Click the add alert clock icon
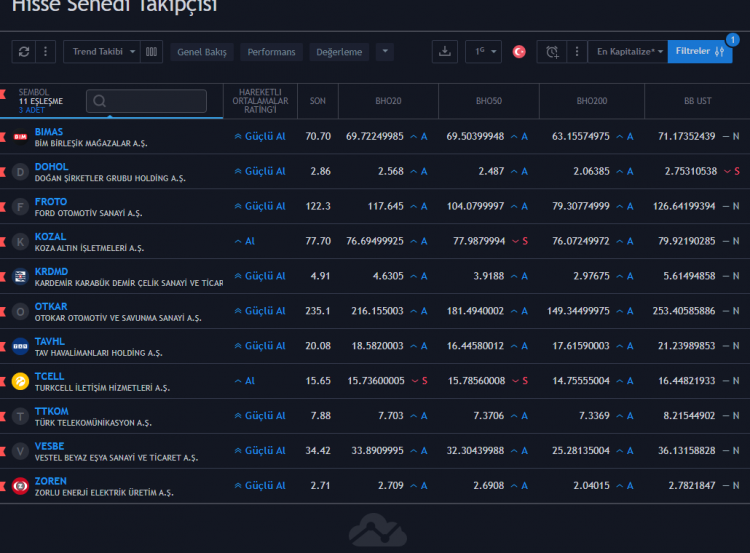Viewport: 750px width, 553px height. (x=552, y=52)
